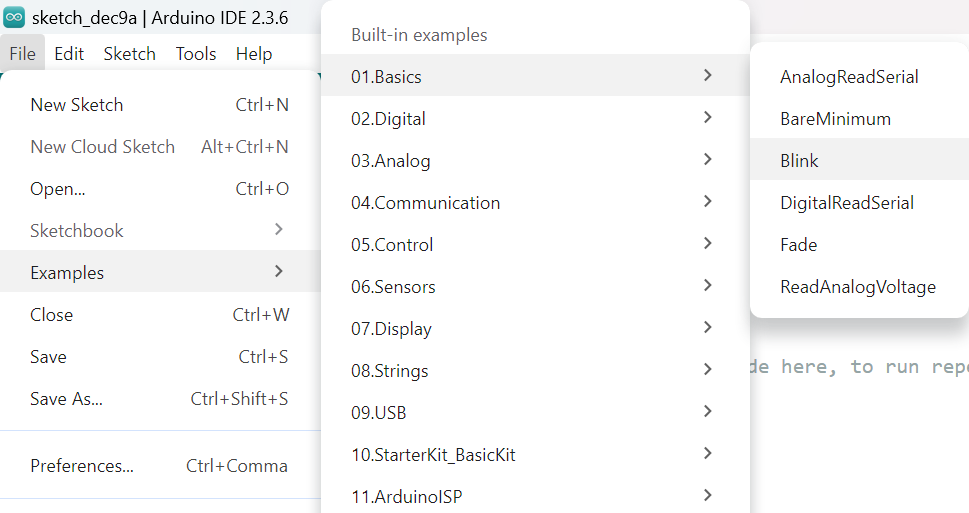Choose the BareMinimum example sketch

(x=835, y=119)
